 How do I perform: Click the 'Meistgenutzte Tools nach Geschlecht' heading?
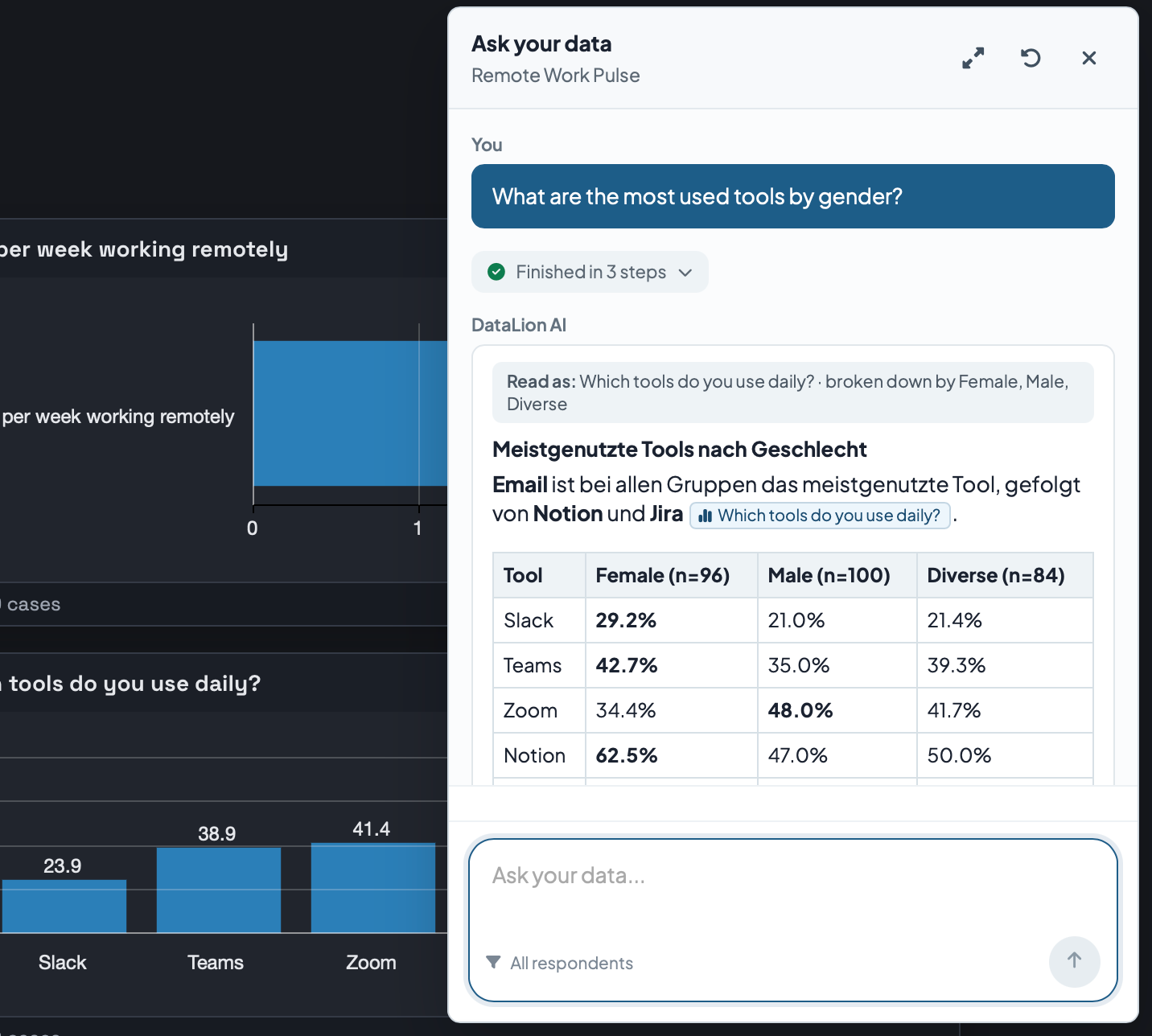point(680,449)
